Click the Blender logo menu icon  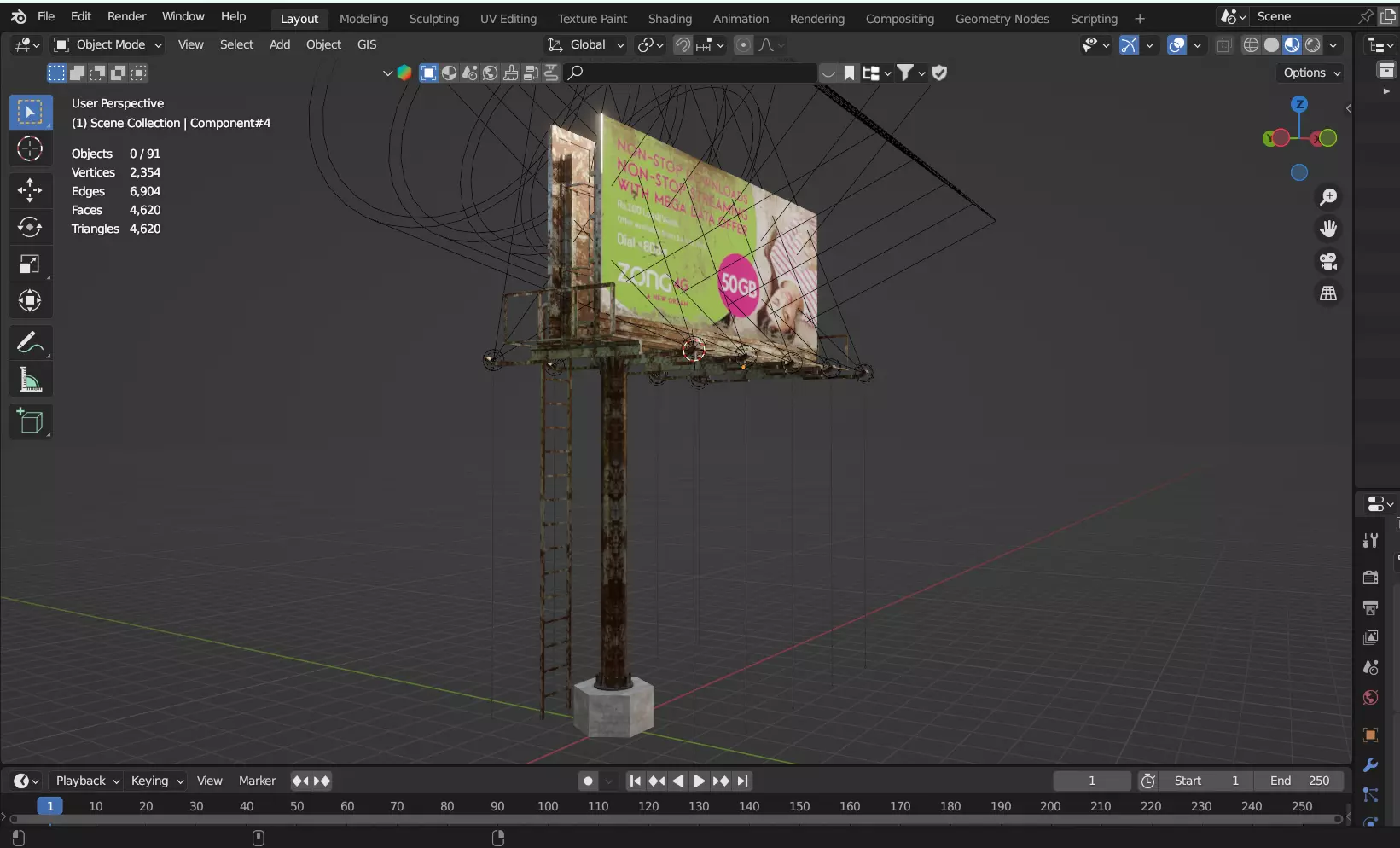19,16
